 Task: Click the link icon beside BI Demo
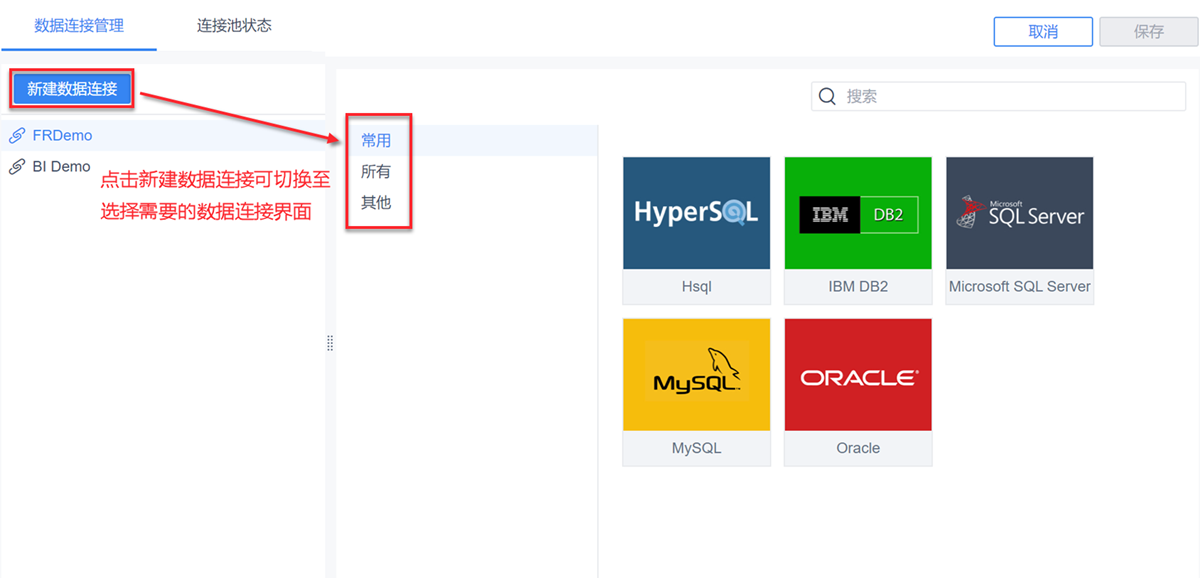tap(17, 167)
